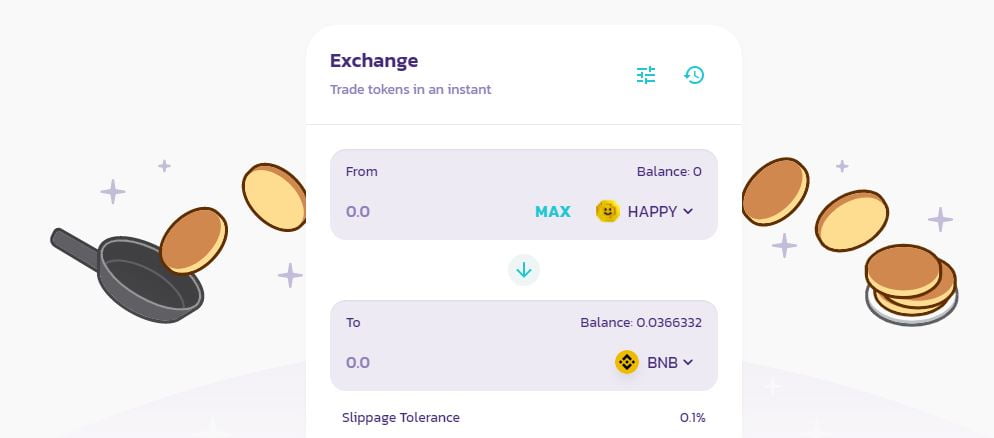The image size is (994, 438).
Task: Click the HAPPY token smiley icon
Action: (608, 211)
